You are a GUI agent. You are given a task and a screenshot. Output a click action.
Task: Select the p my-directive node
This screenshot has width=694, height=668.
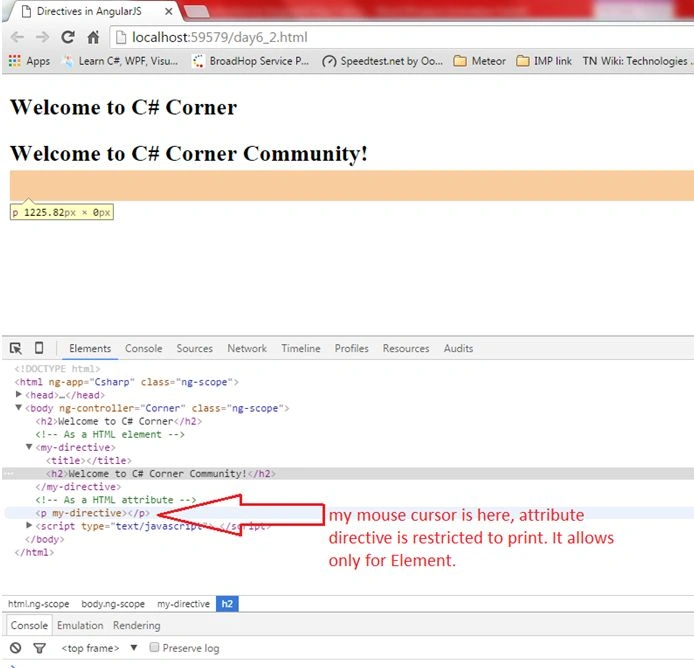93,513
